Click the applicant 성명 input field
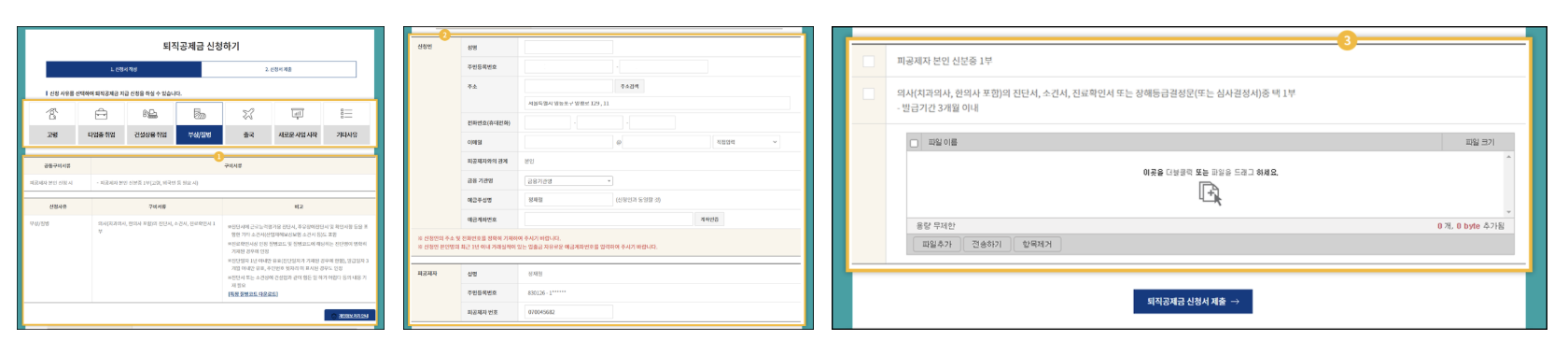This screenshot has width=1568, height=355. click(568, 47)
